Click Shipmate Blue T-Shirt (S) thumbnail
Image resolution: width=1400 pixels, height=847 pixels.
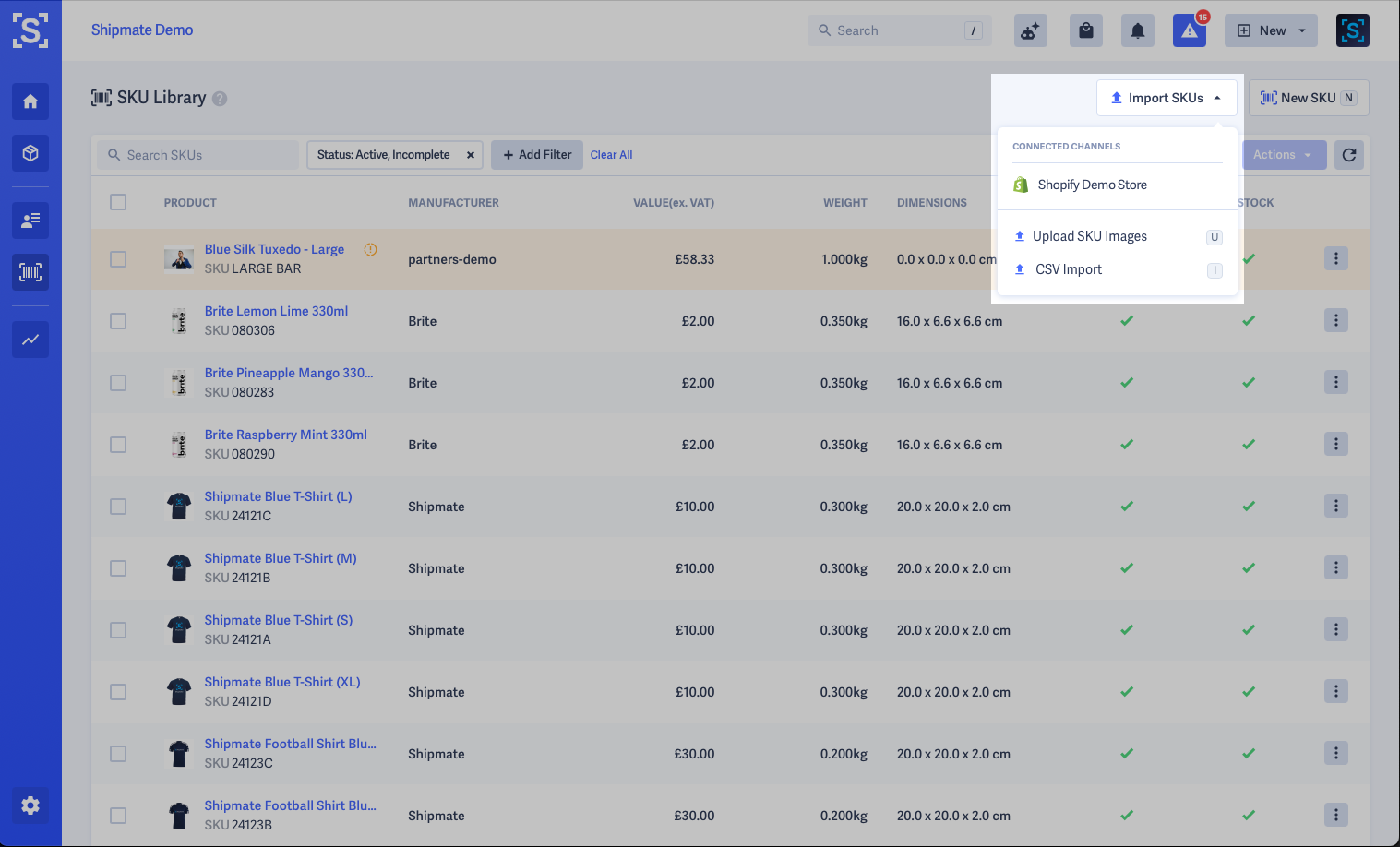point(179,630)
